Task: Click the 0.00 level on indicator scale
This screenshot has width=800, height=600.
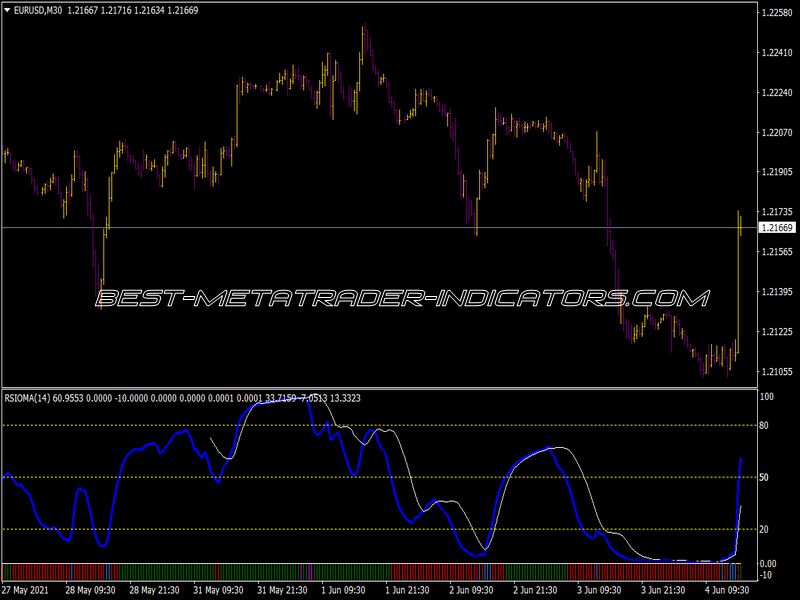Action: [x=768, y=564]
